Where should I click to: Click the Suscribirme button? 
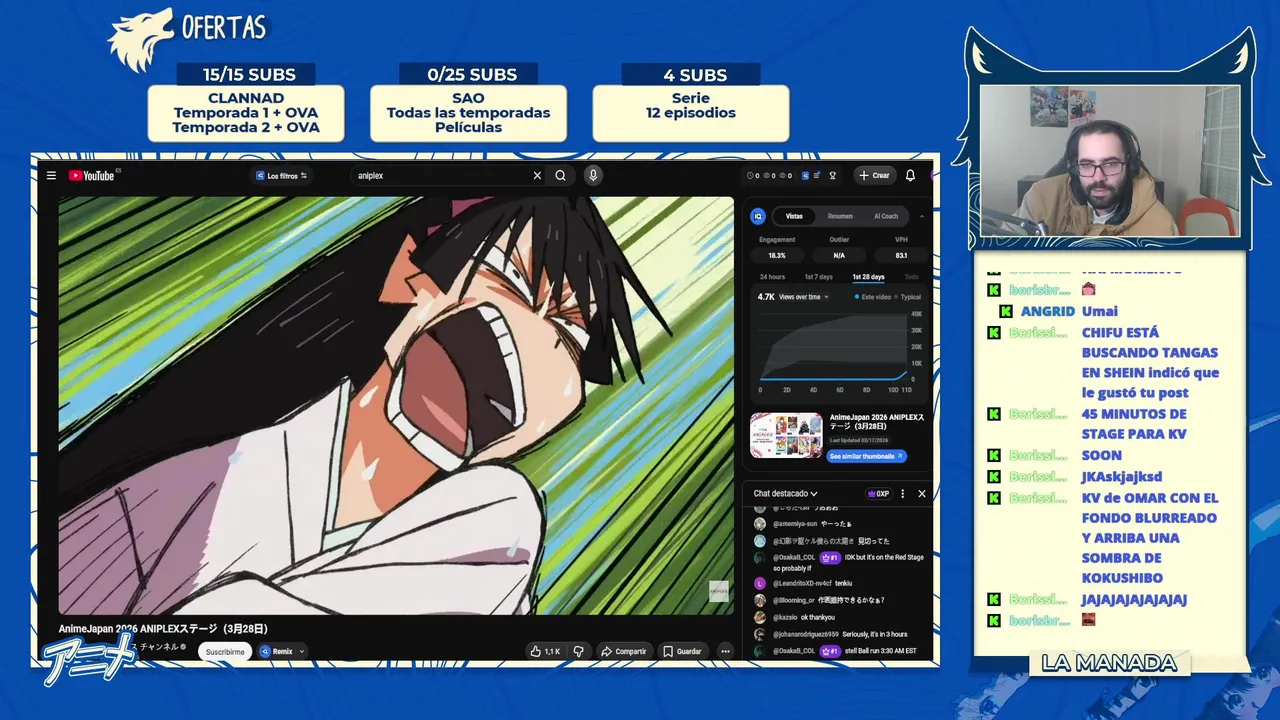225,651
